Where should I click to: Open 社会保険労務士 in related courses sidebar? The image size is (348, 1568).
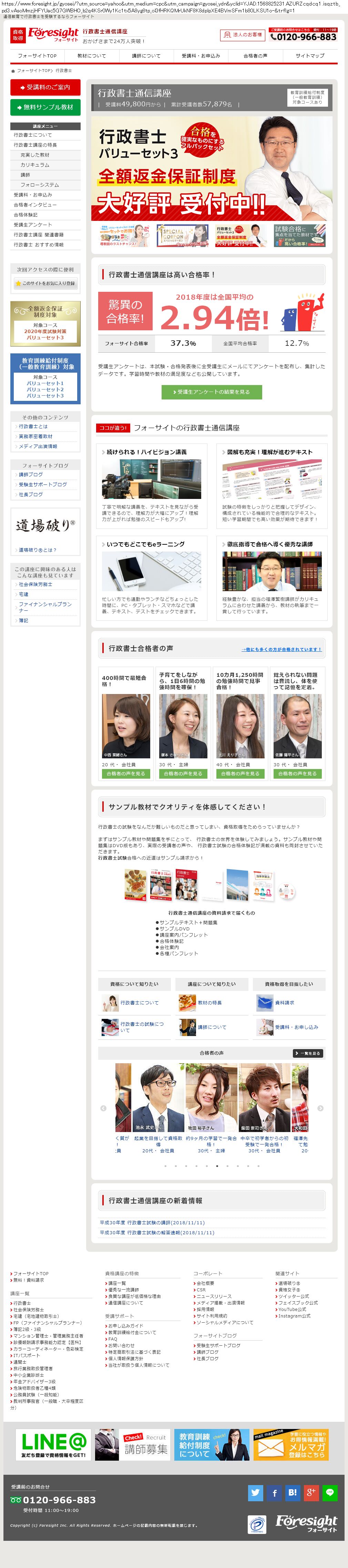coord(35,584)
